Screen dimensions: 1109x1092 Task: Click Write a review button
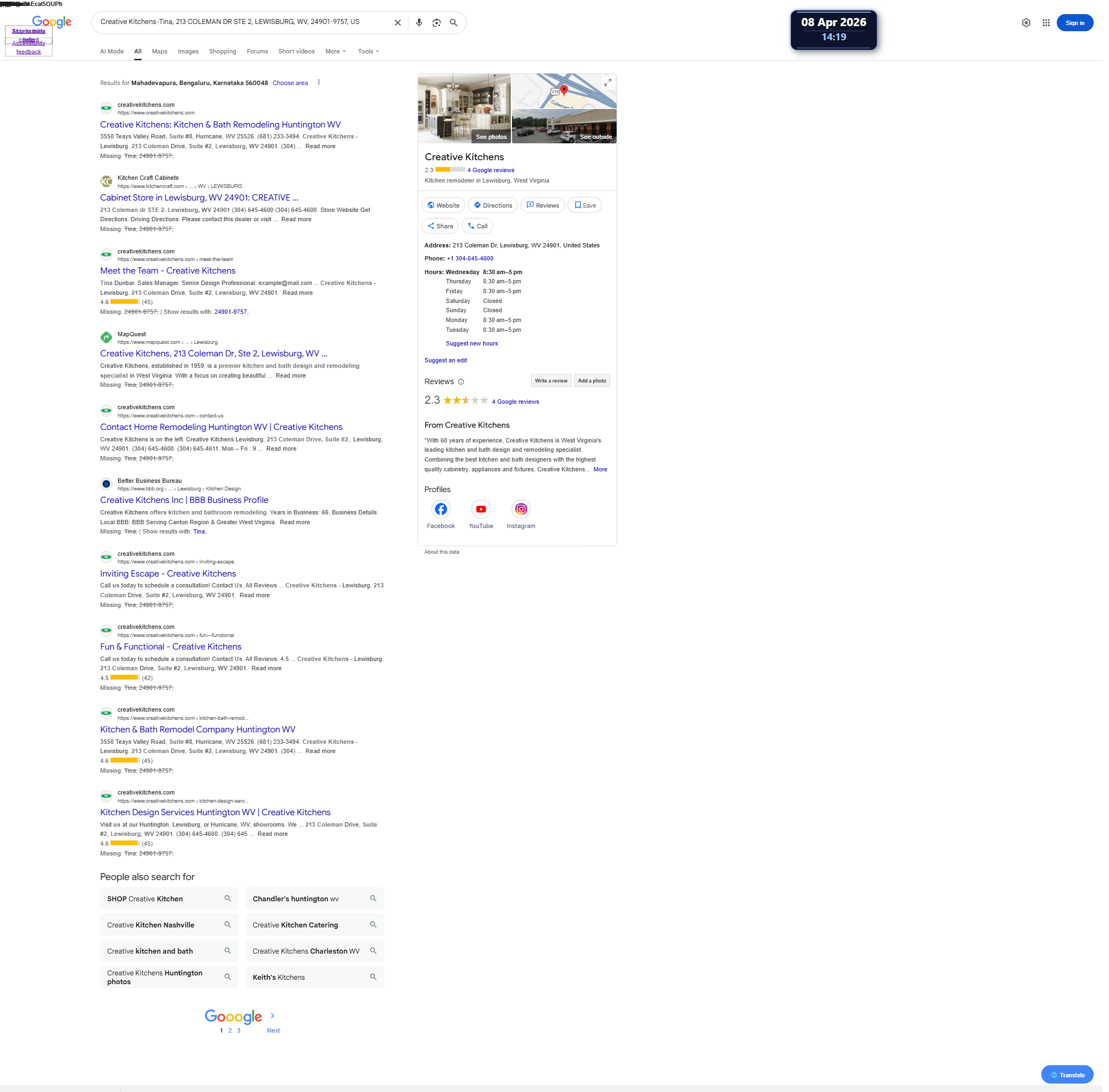click(551, 381)
